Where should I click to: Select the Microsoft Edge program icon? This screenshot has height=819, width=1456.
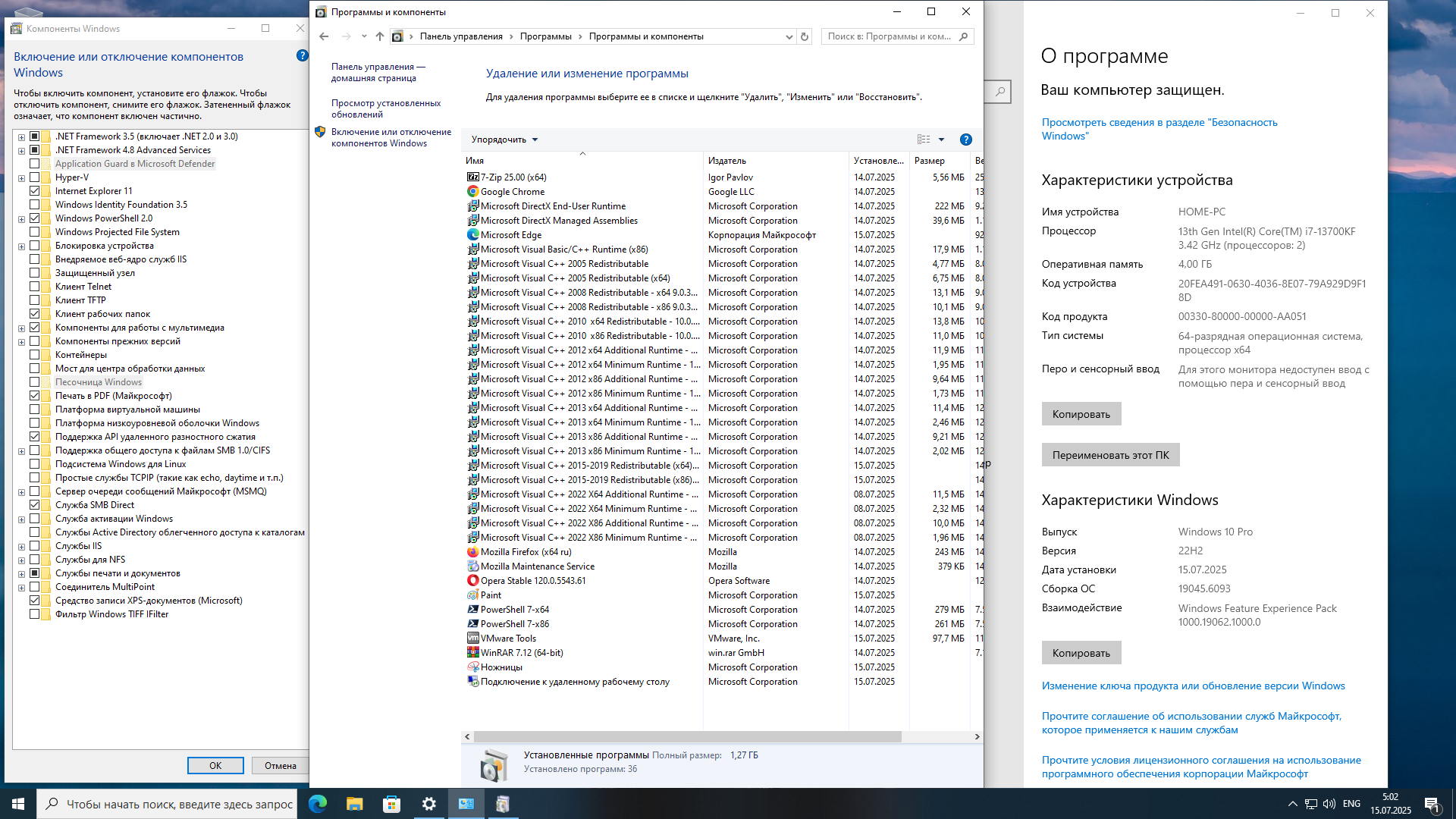point(473,235)
